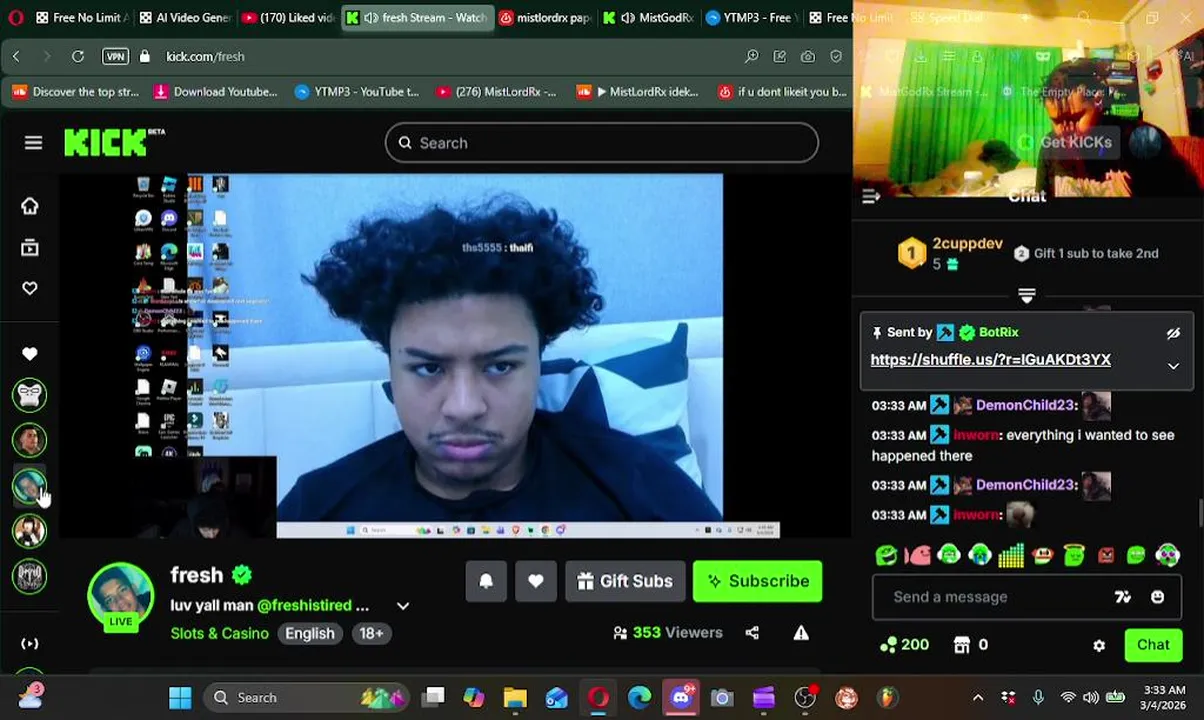Open the Home icon in sidebar
This screenshot has width=1204, height=720.
tap(30, 206)
